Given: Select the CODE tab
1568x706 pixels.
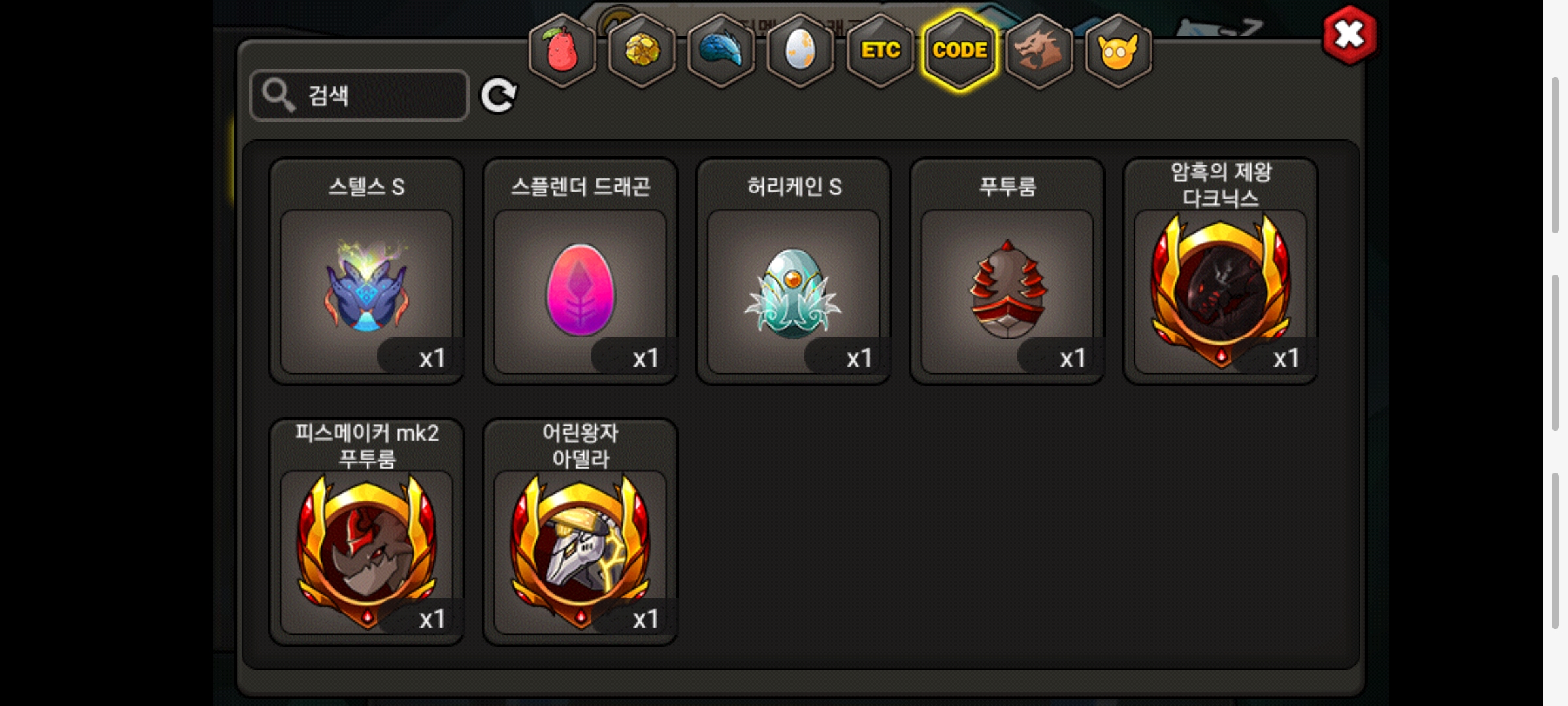Looking at the screenshot, I should (960, 50).
